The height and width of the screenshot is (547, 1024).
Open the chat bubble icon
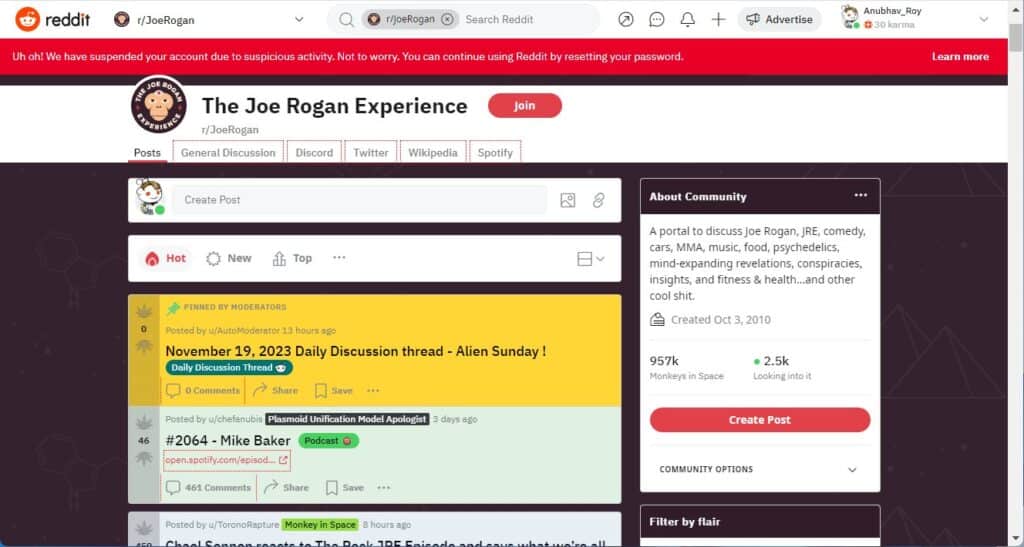(657, 19)
